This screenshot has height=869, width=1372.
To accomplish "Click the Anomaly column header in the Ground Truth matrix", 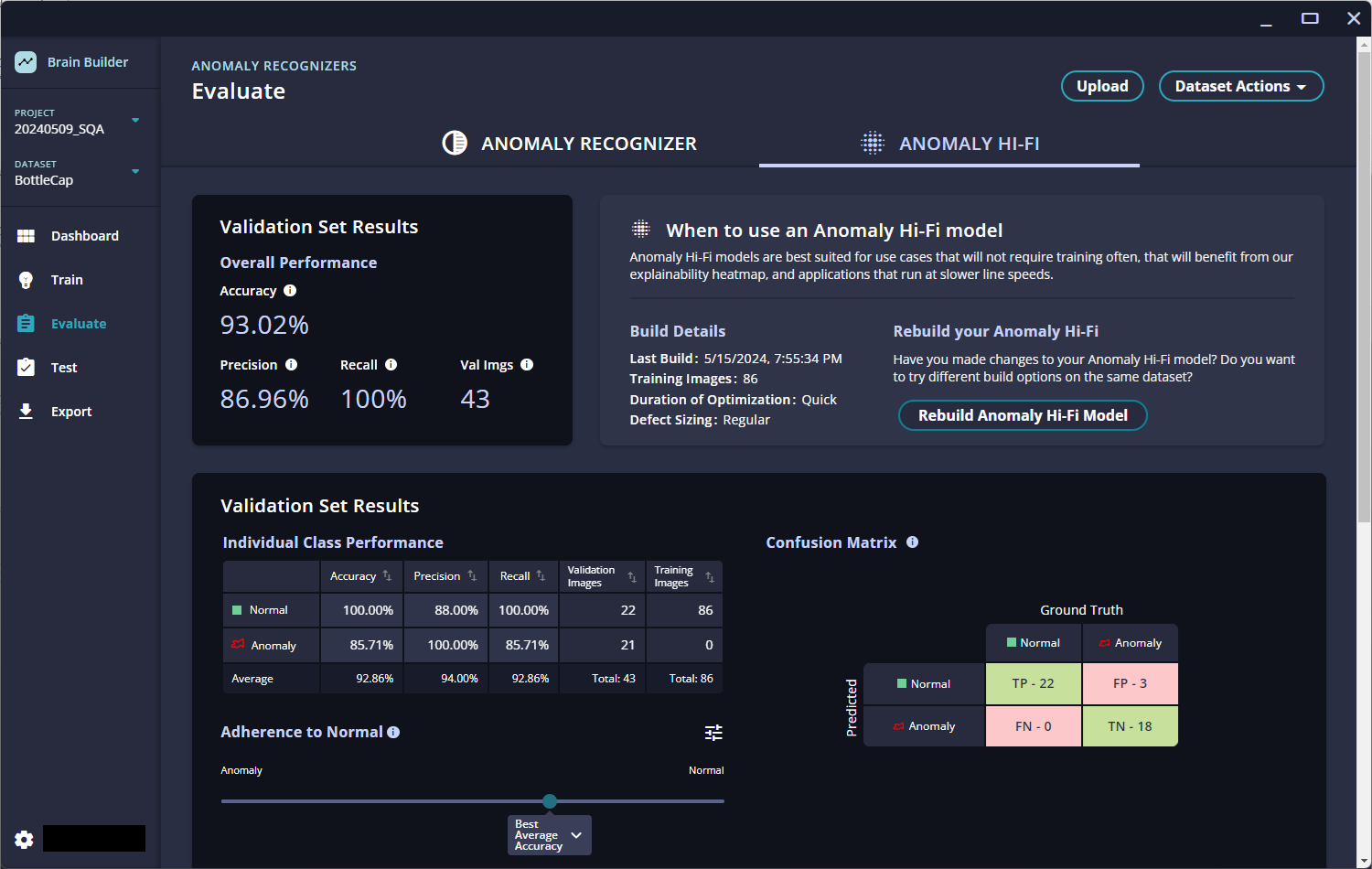I will pyautogui.click(x=1131, y=643).
